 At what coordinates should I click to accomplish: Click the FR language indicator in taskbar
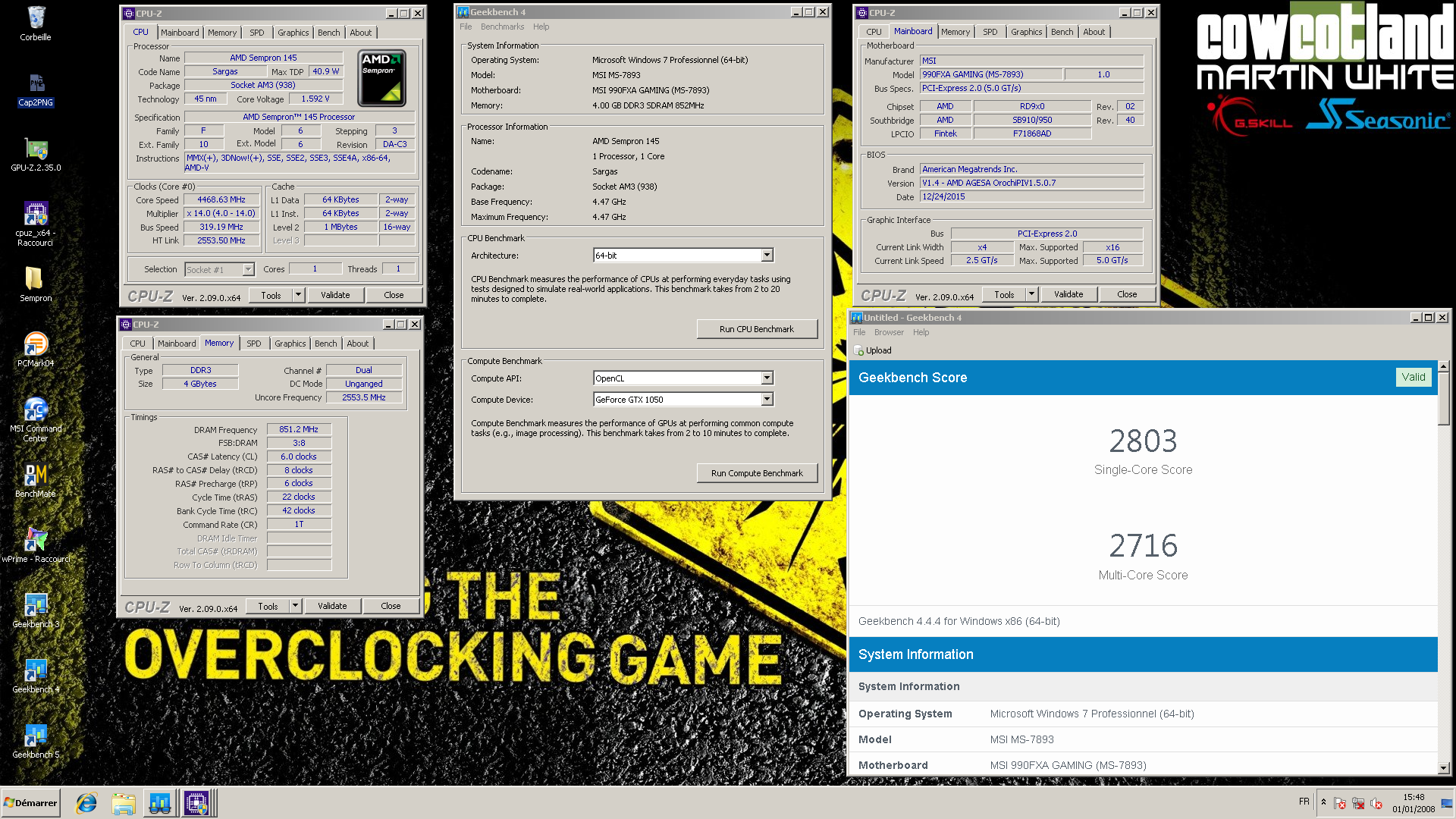[x=1304, y=802]
